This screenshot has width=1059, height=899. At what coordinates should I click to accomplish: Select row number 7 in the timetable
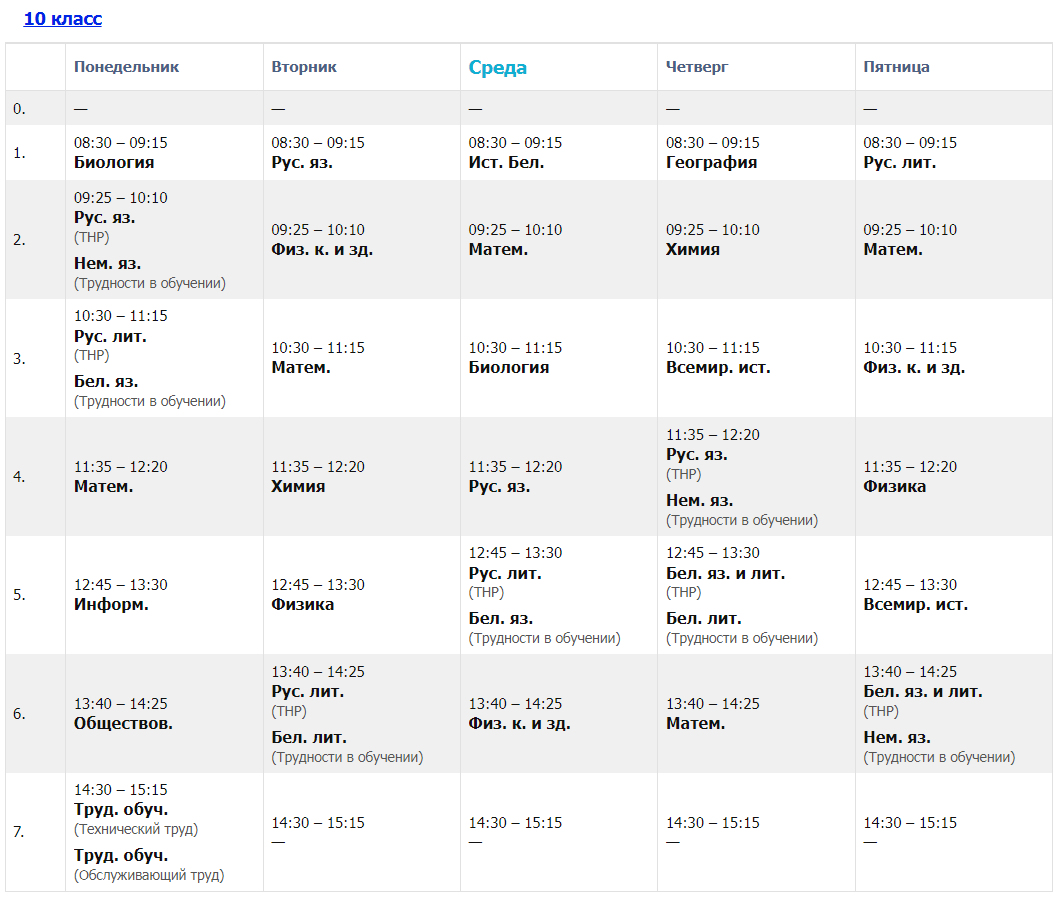(20, 832)
